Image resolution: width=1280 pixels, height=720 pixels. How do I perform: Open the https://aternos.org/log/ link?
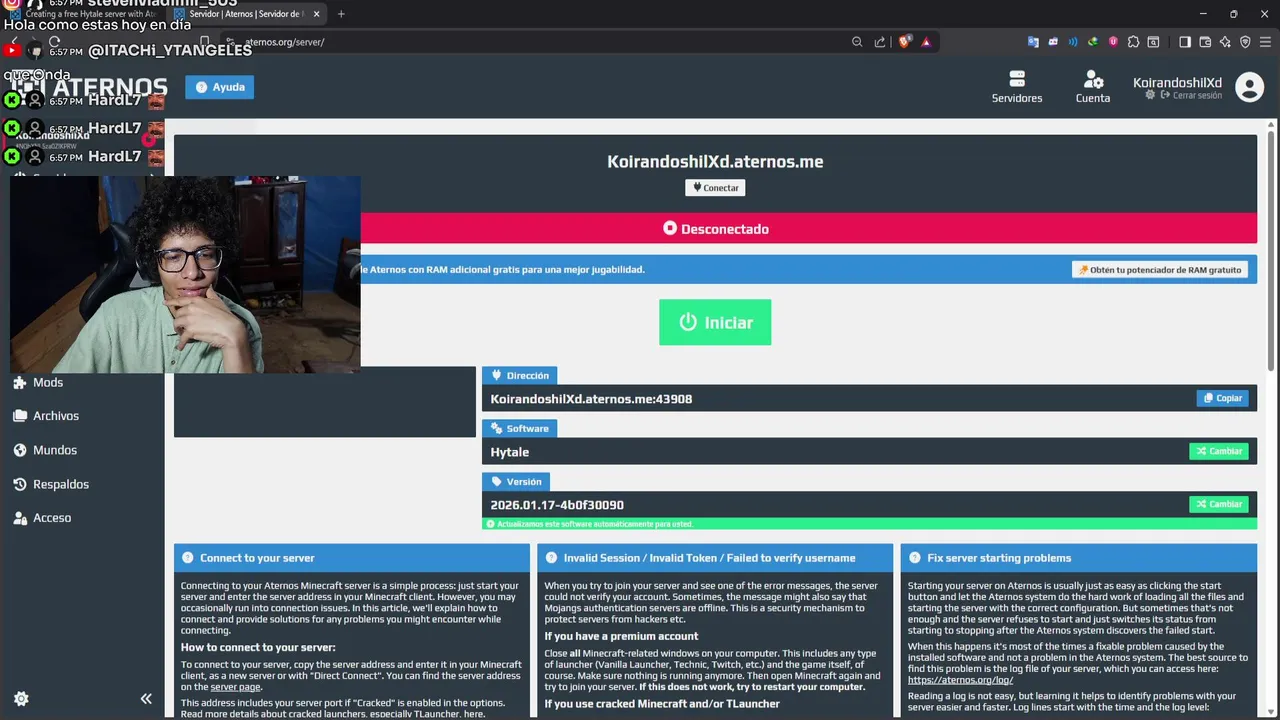pos(960,680)
